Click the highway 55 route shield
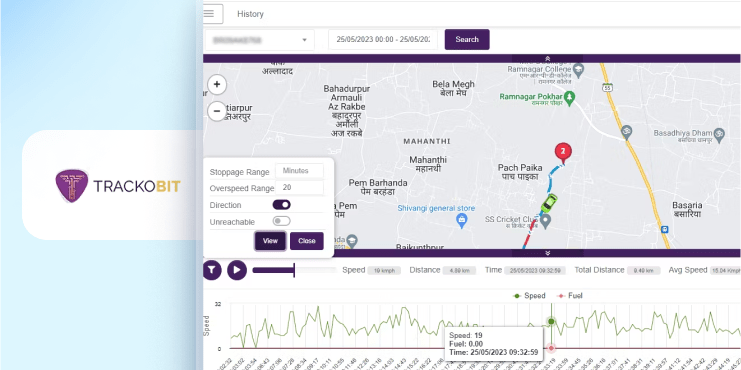741x370 pixels. coord(608,87)
